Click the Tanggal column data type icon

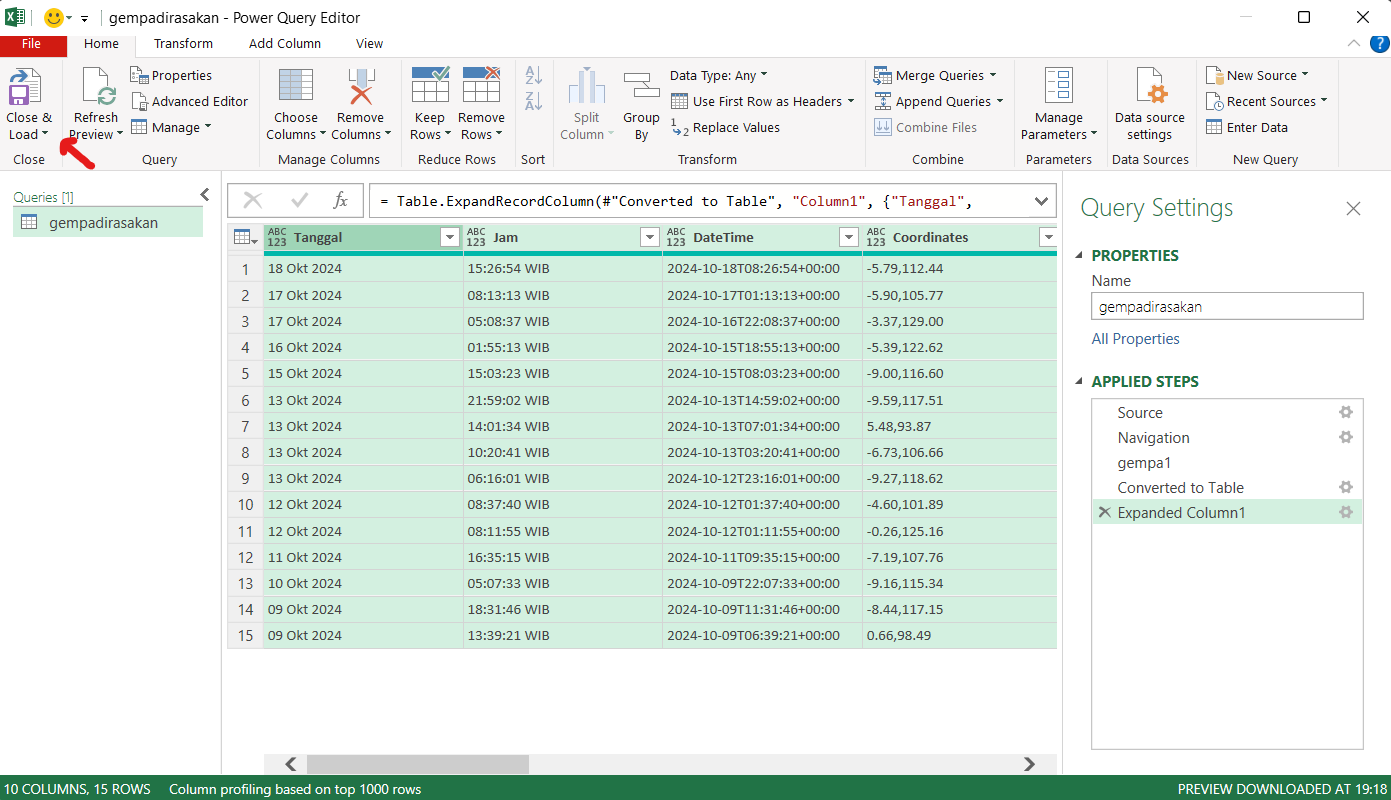[277, 237]
